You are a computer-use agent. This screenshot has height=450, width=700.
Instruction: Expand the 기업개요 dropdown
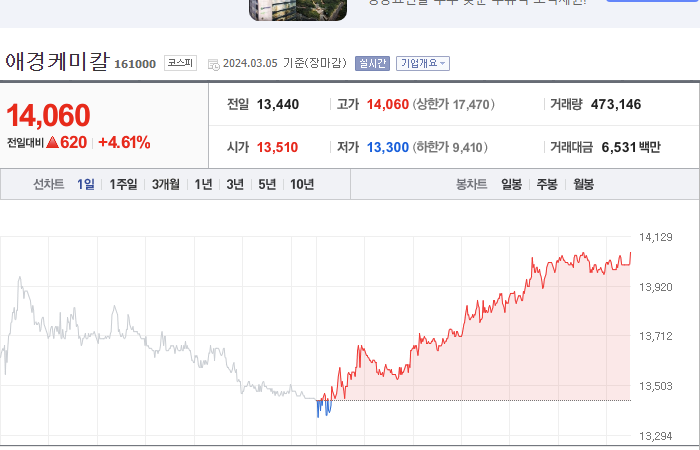pos(423,63)
